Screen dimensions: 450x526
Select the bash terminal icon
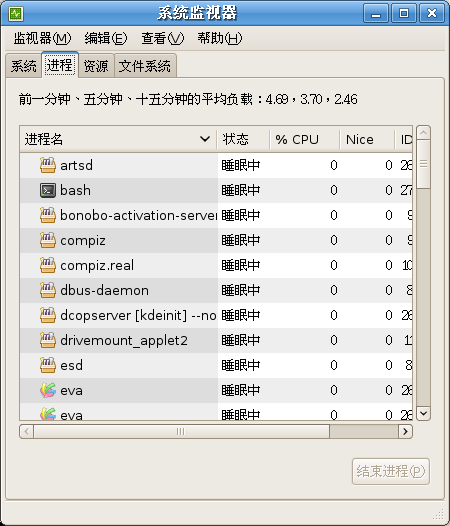(x=48, y=190)
